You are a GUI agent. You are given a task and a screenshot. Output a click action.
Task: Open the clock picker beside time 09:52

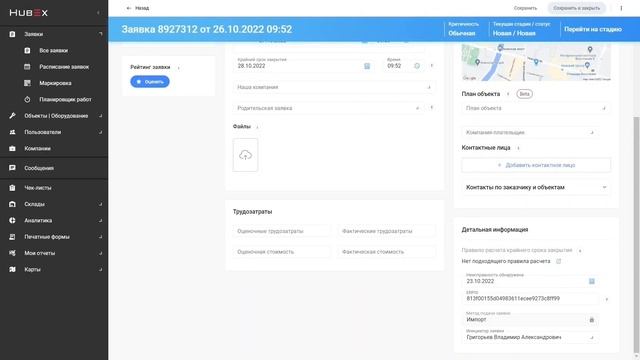pos(417,66)
